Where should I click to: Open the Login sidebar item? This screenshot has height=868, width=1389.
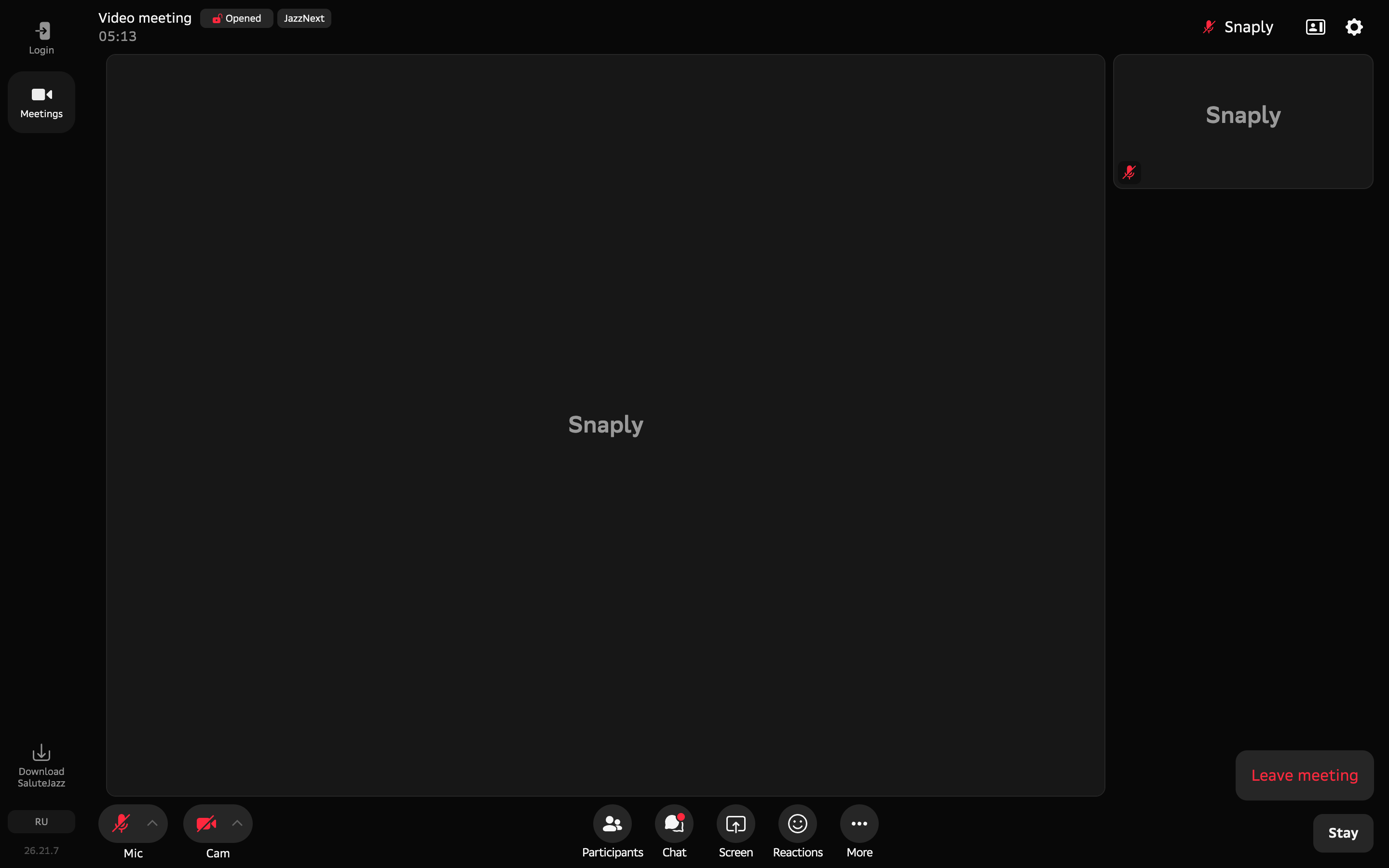click(x=41, y=38)
